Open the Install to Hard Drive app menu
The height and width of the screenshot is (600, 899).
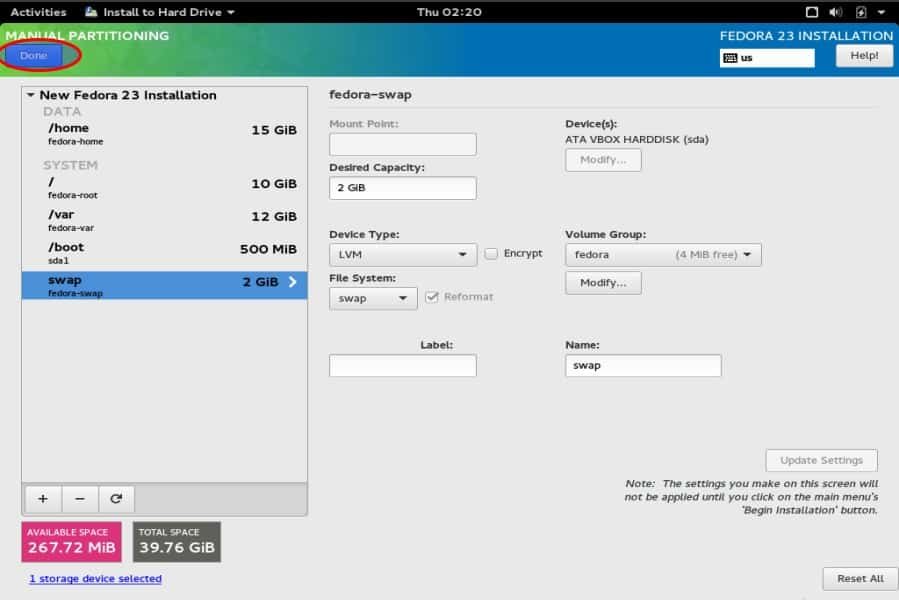click(159, 12)
